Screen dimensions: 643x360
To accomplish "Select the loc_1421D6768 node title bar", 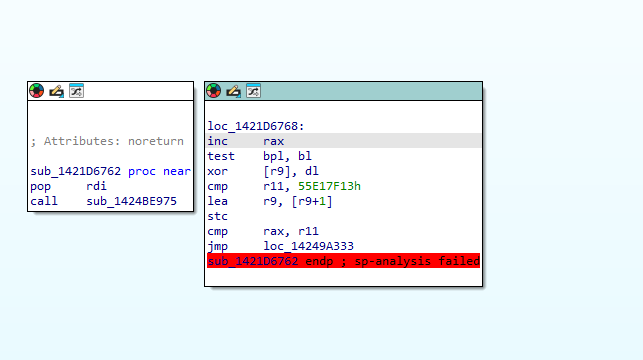I will (344, 91).
